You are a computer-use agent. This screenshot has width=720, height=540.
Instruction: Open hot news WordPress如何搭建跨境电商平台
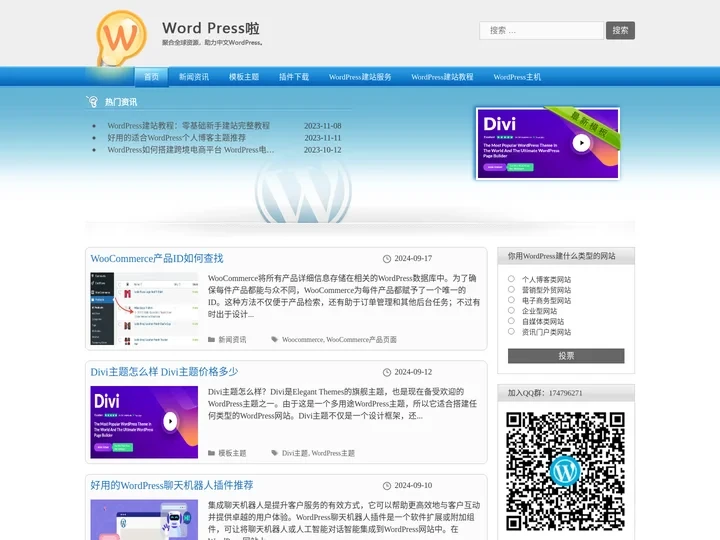pos(191,150)
